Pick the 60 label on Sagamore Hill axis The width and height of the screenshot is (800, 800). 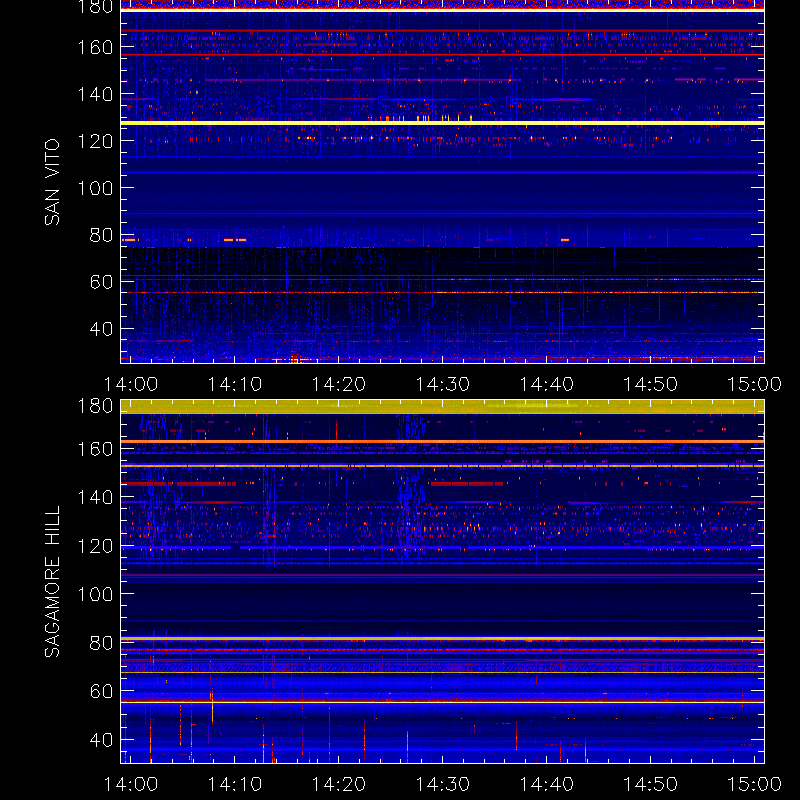click(101, 691)
